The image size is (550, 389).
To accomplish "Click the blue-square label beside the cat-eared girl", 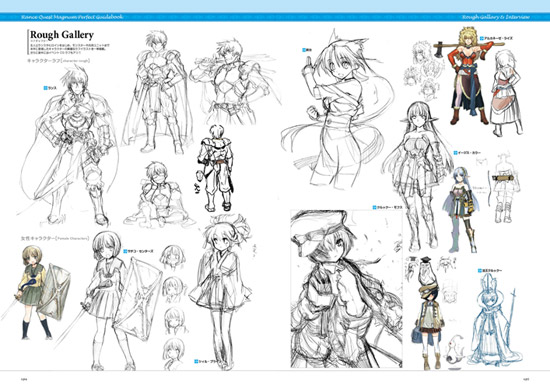I will 307,50.
